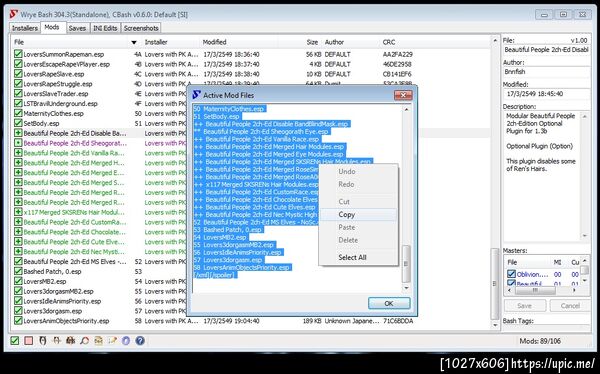
Task: Click the Author field containing Bnnfish
Action: pos(546,72)
